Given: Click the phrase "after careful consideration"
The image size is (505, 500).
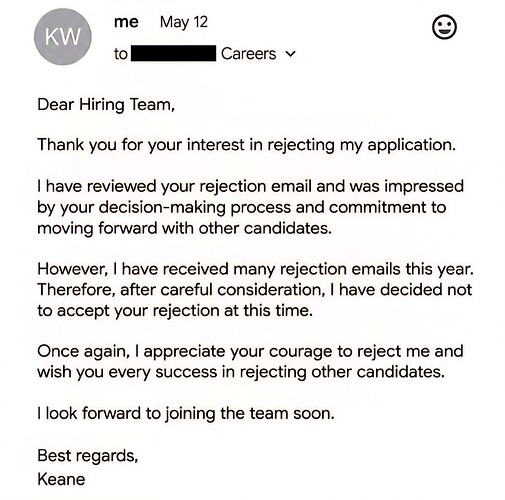Looking at the screenshot, I should (223, 290).
